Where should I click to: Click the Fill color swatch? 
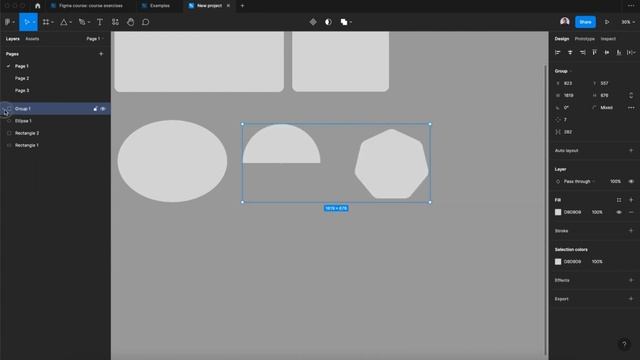point(558,212)
